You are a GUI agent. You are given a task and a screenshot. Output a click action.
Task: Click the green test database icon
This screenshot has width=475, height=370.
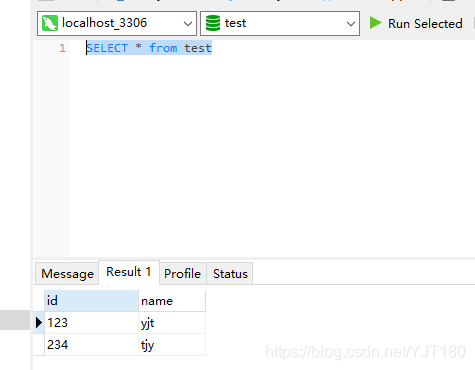[x=213, y=23]
